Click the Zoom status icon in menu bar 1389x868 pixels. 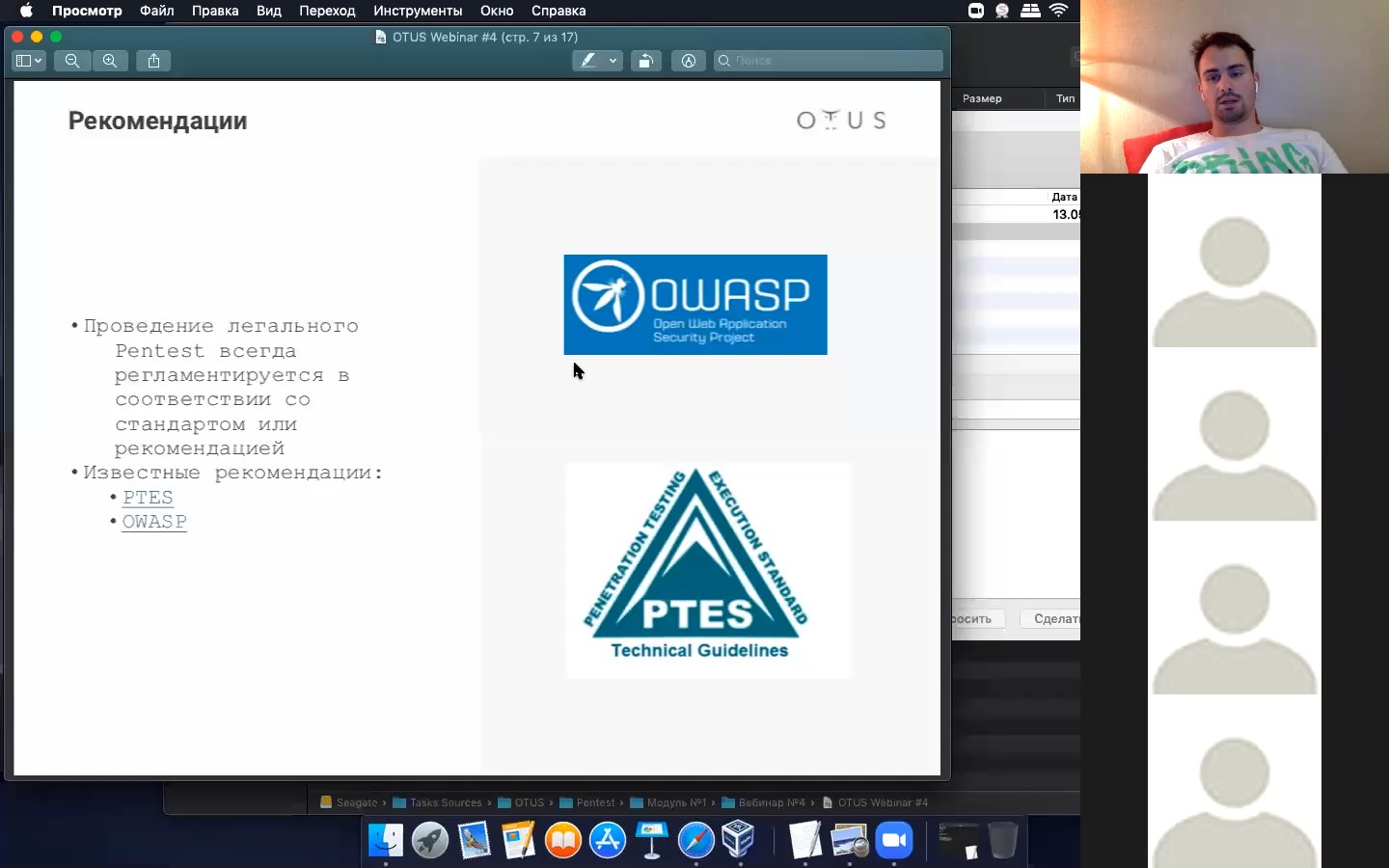[x=976, y=11]
